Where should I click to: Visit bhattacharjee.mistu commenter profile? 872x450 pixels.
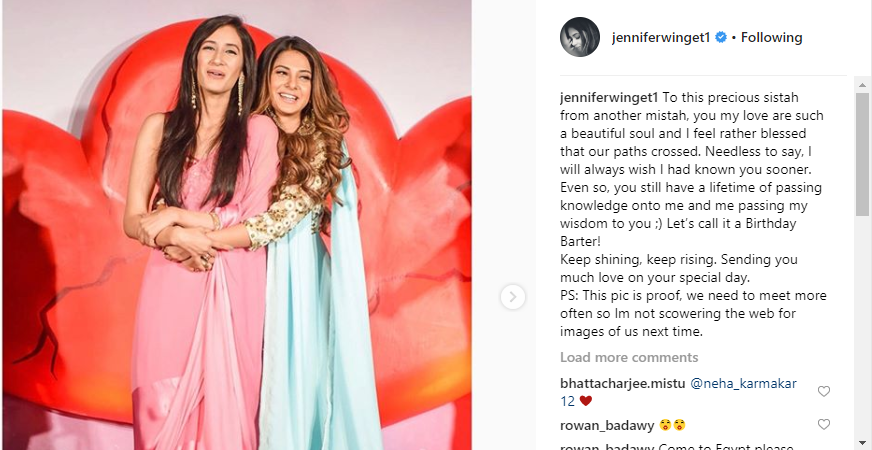click(x=622, y=383)
